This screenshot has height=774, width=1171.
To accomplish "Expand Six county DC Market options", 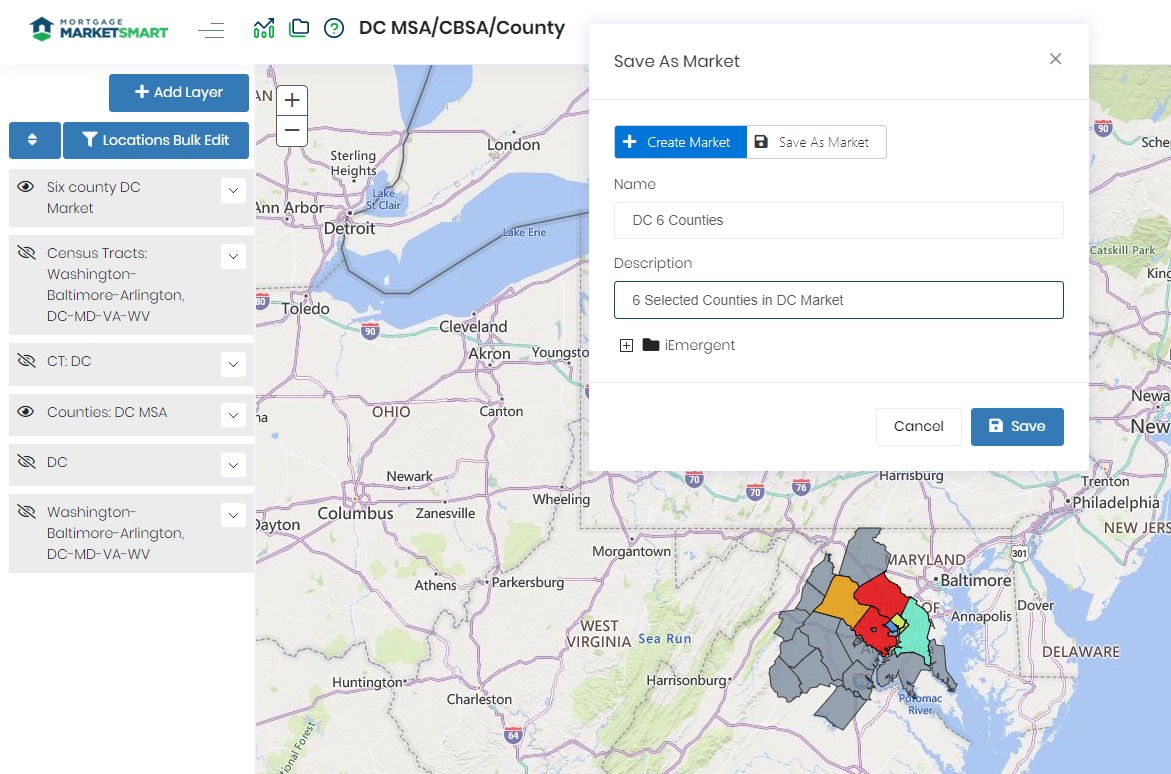I will pos(233,191).
